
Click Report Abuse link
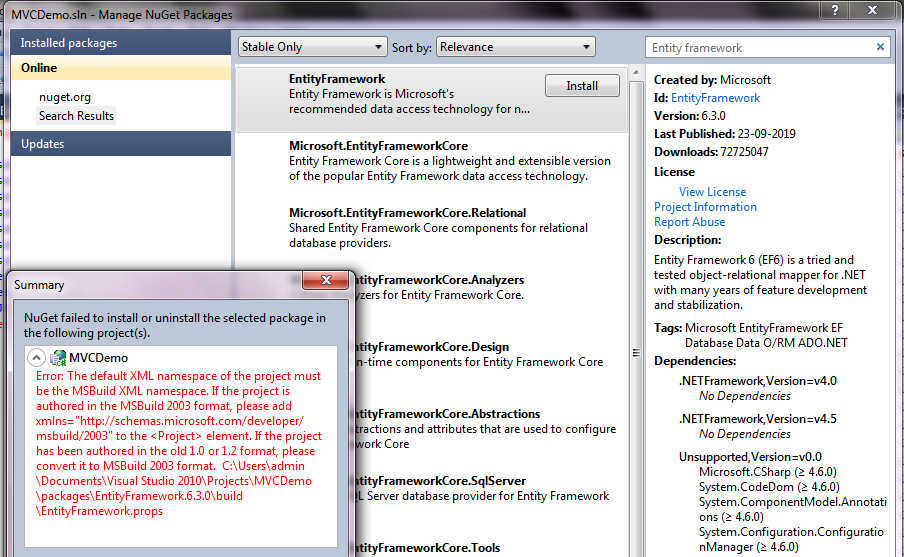pos(690,222)
